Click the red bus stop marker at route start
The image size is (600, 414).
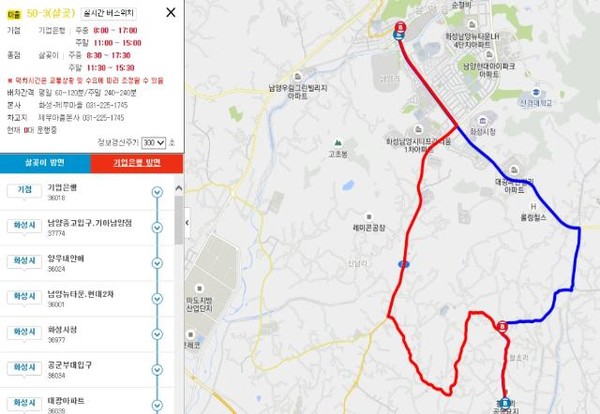coord(400,27)
